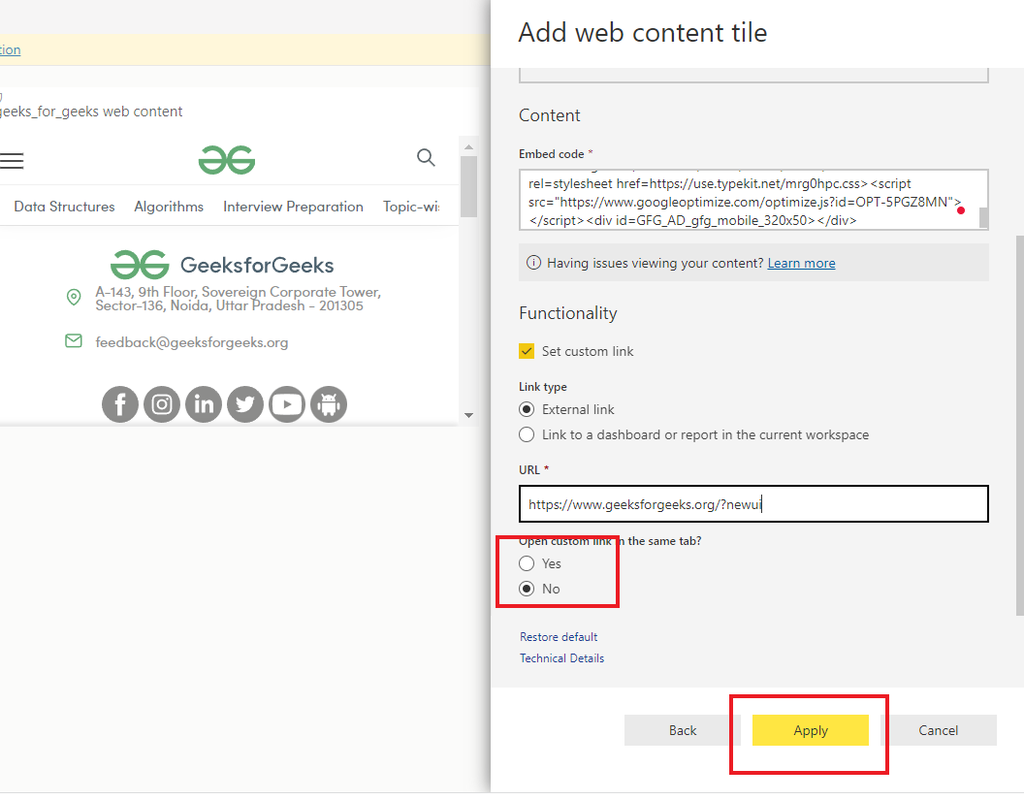Open the LinkedIn social icon
The height and width of the screenshot is (800, 1024).
pyautogui.click(x=204, y=405)
